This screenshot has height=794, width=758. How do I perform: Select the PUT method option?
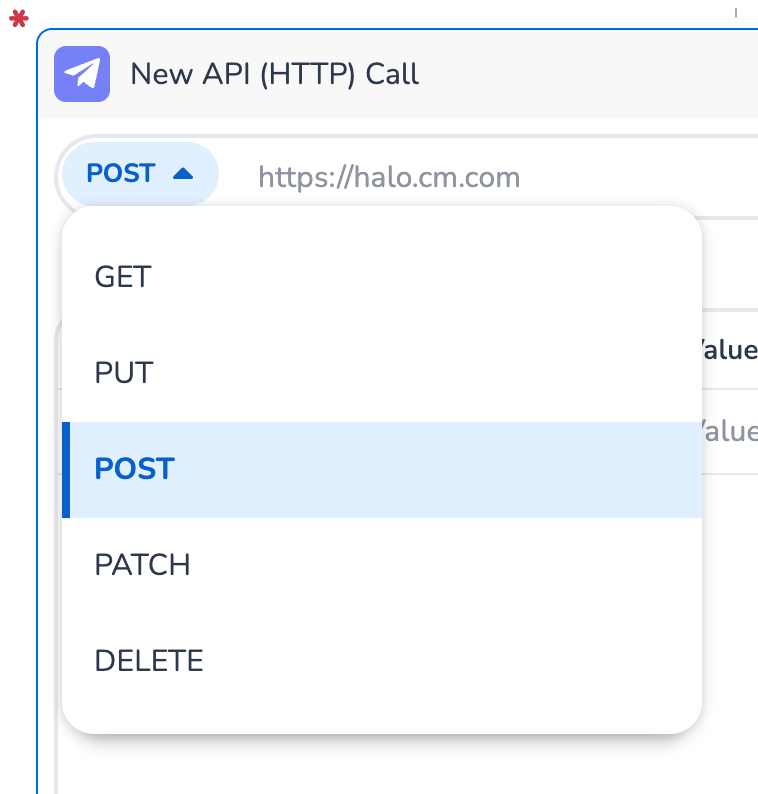point(124,373)
